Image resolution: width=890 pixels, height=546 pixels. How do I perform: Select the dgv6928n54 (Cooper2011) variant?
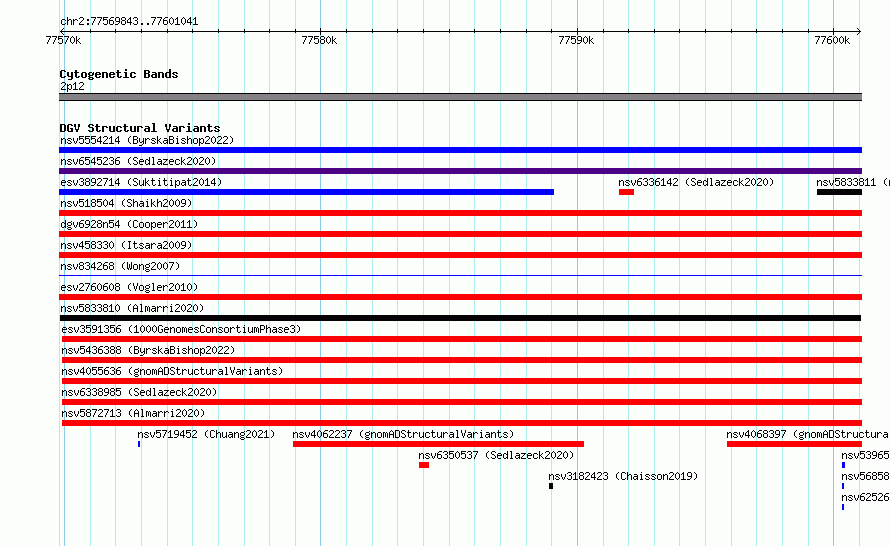(460, 234)
